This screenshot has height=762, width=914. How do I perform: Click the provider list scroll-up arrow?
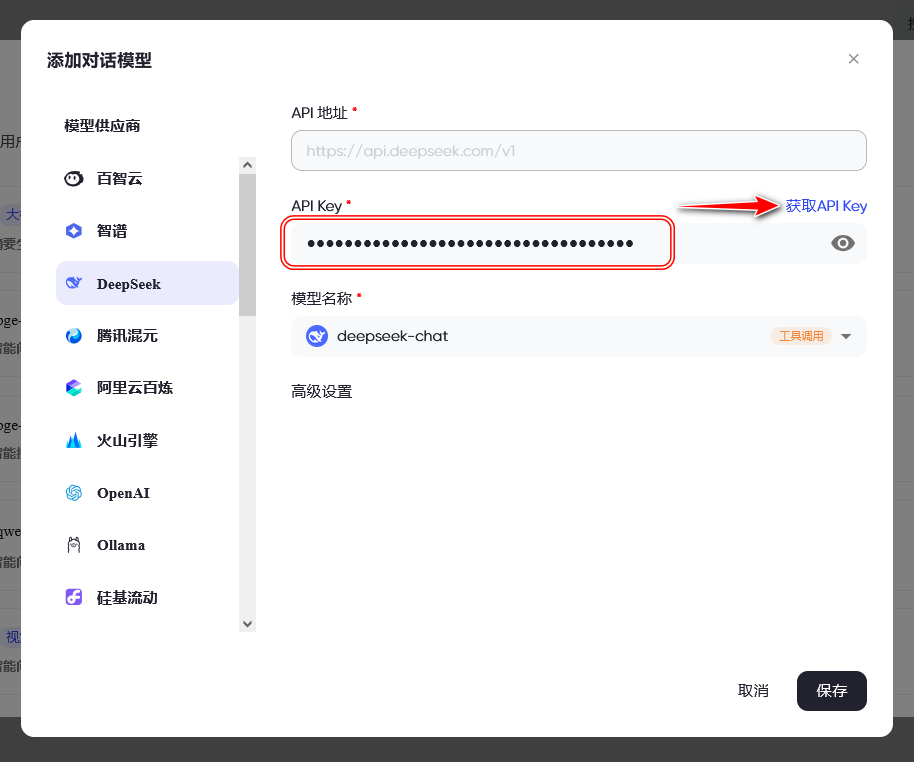coord(247,165)
